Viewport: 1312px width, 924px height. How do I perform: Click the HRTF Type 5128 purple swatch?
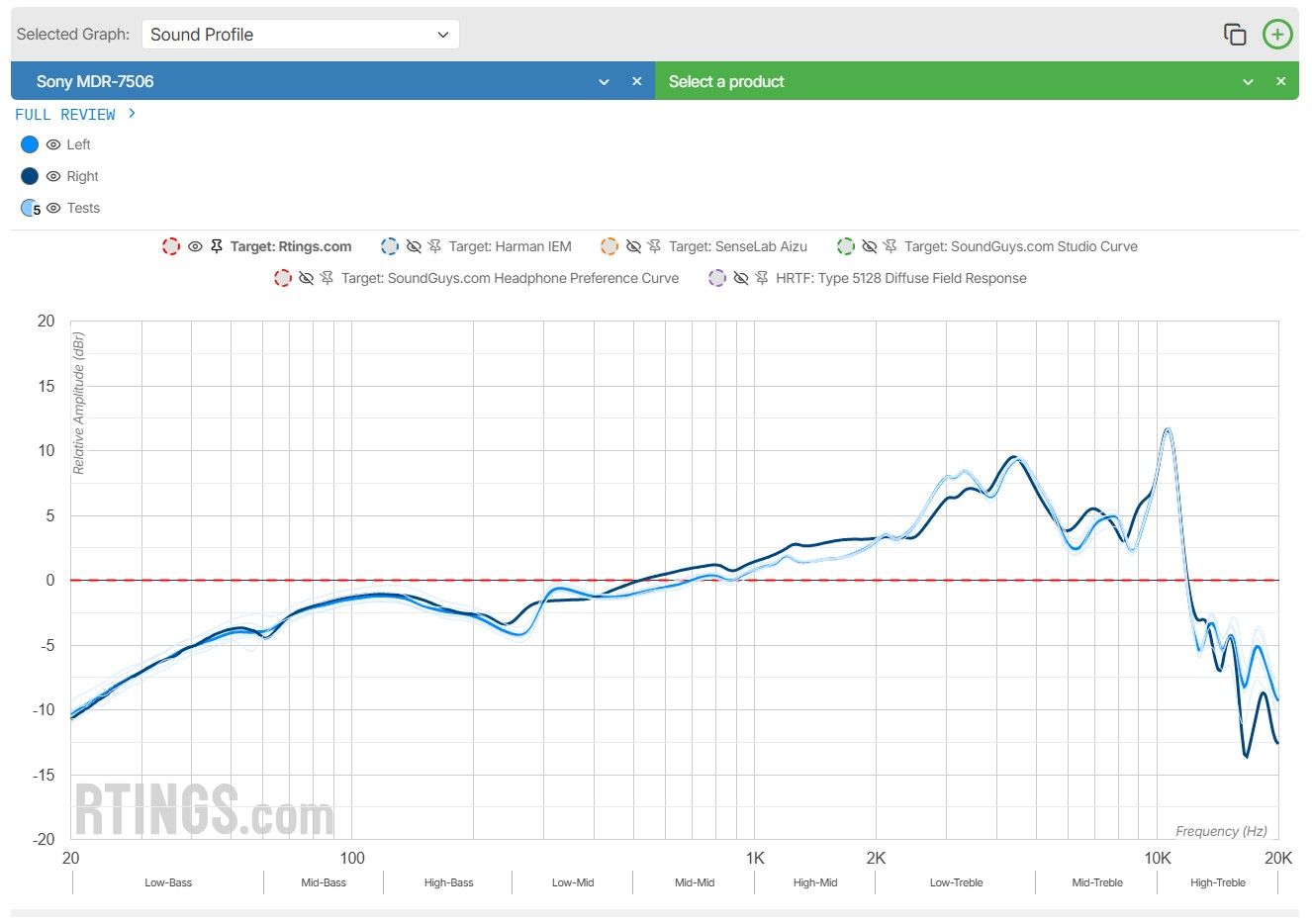click(717, 278)
